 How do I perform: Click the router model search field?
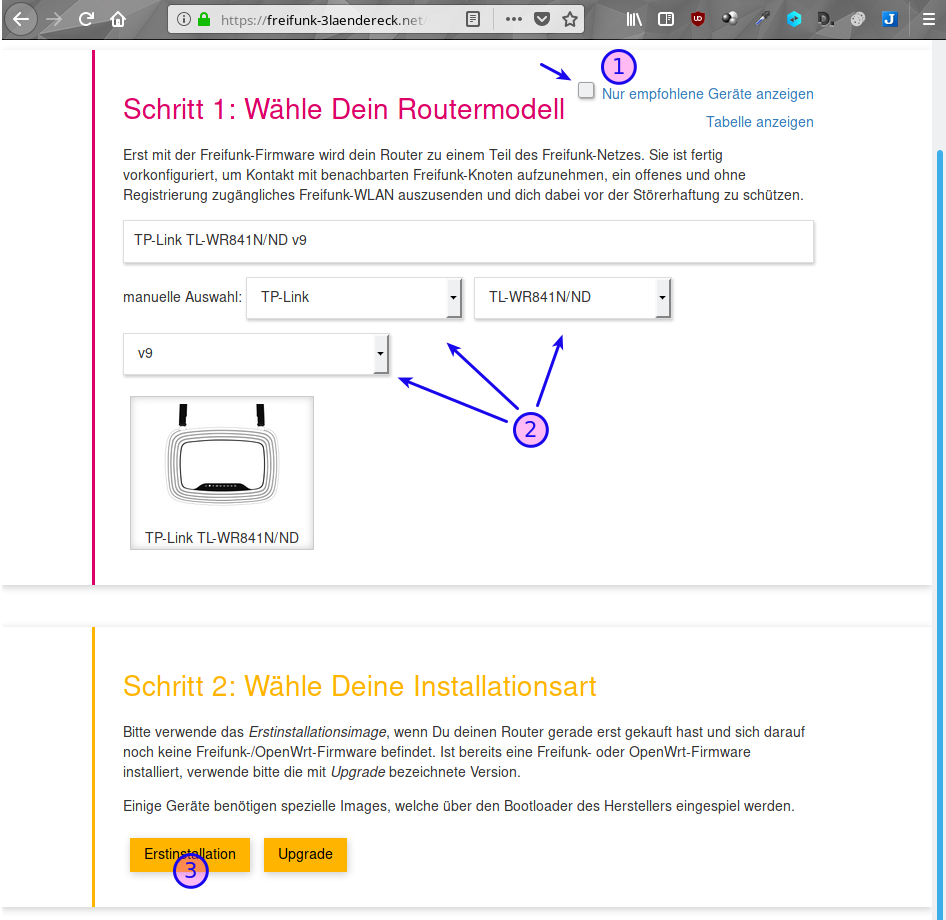pos(468,241)
